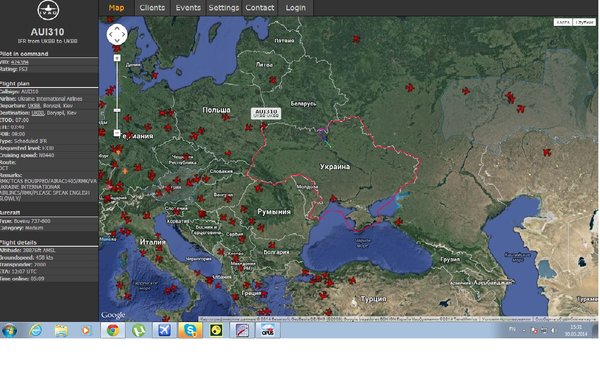Click the Groundspeed 458 kts row
This screenshot has height=375, width=600.
[x=49, y=258]
